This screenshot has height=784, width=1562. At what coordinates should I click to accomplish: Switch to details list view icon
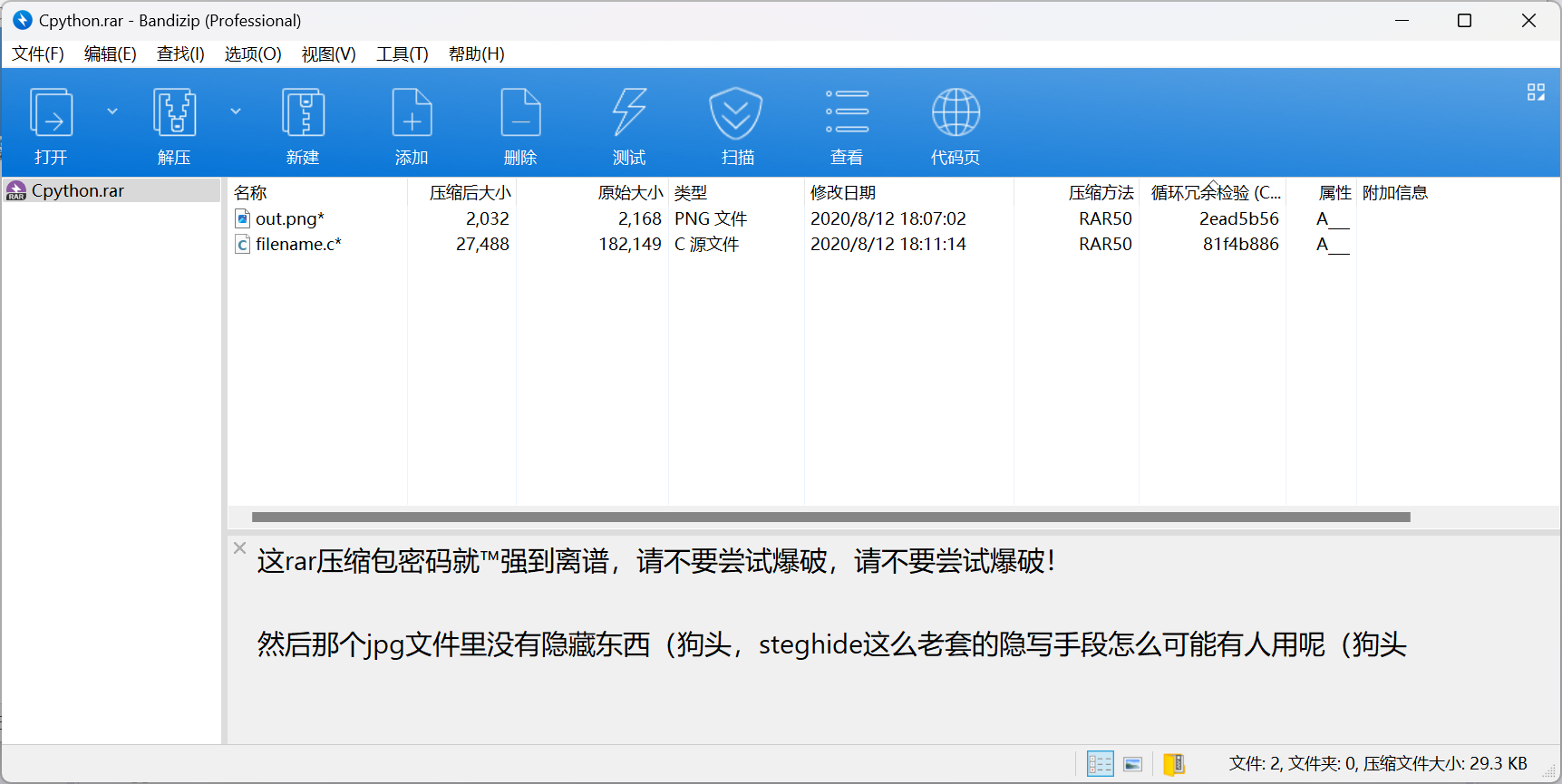pos(1100,764)
